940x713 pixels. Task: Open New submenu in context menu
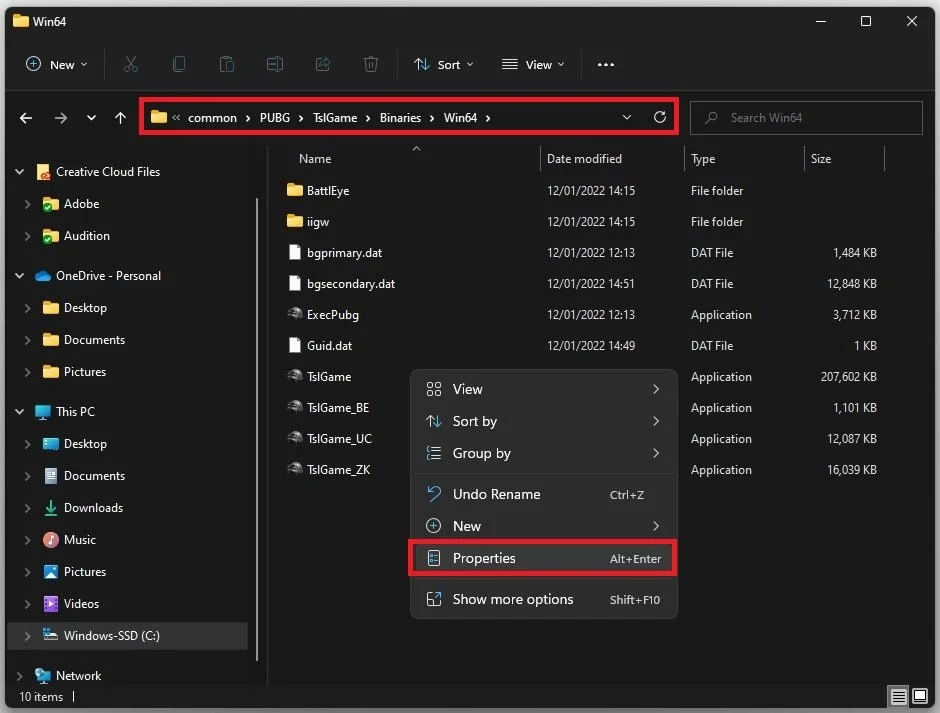543,527
